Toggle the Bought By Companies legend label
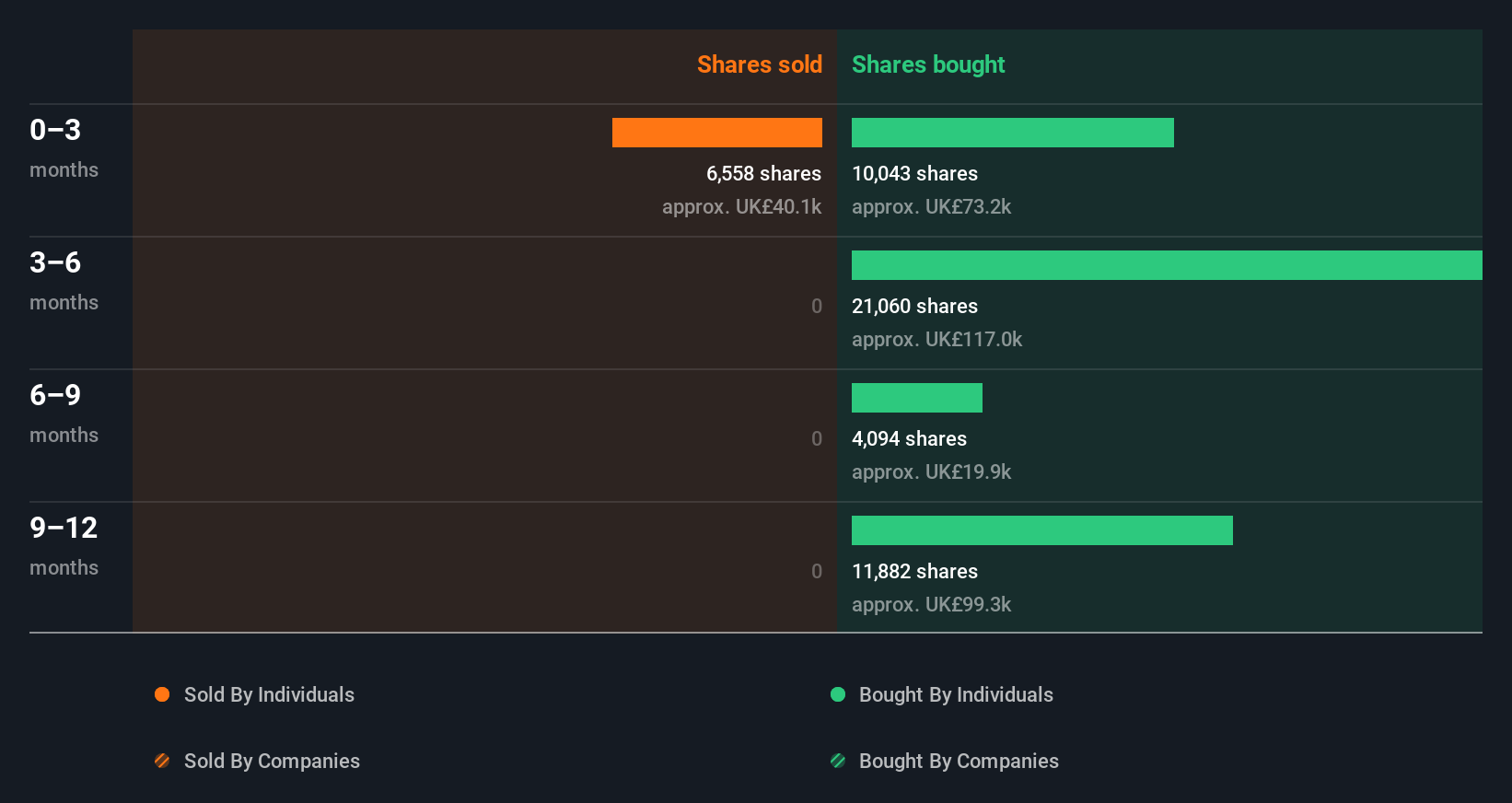1512x803 pixels. (959, 761)
